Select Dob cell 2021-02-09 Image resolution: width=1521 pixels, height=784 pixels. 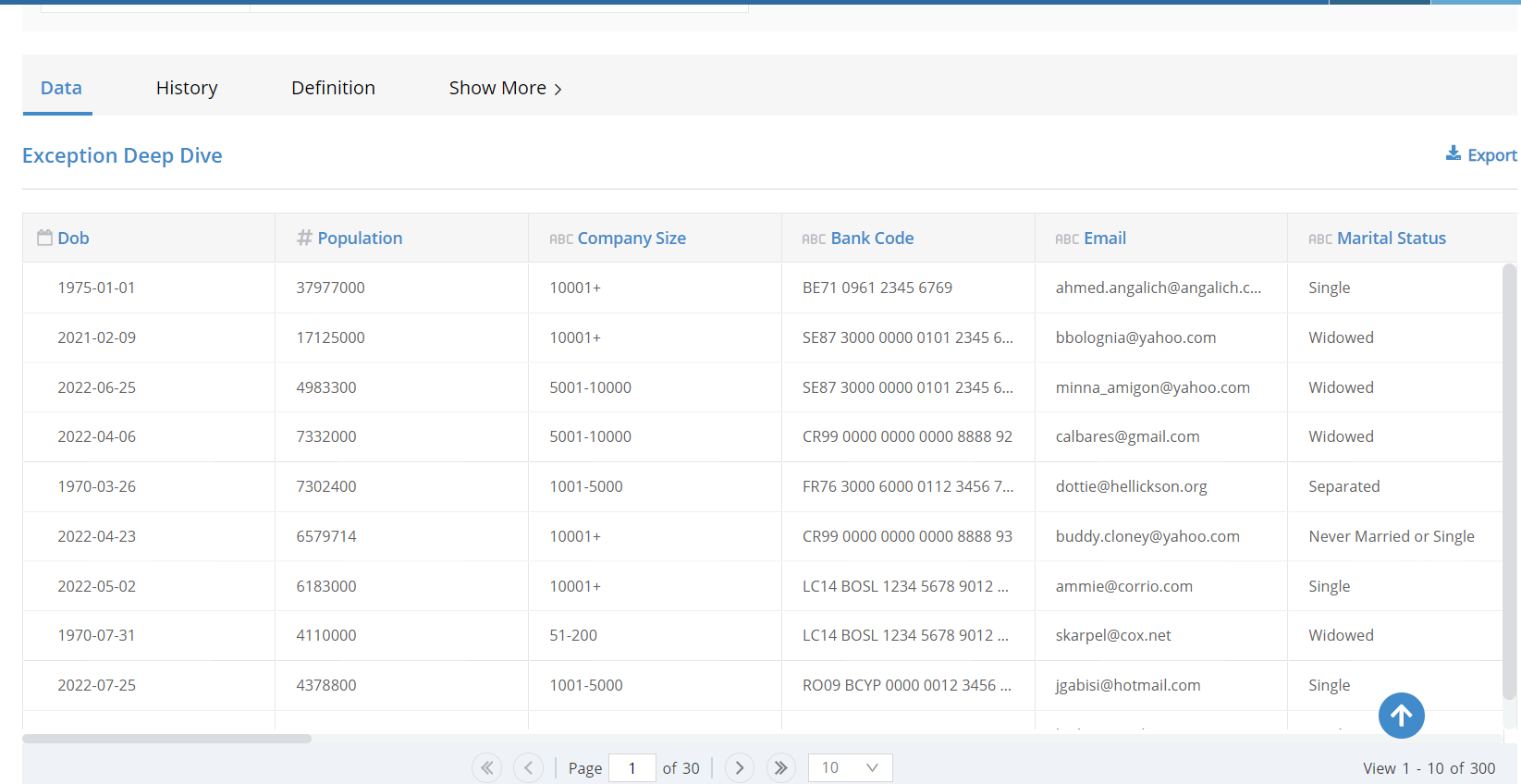(96, 337)
